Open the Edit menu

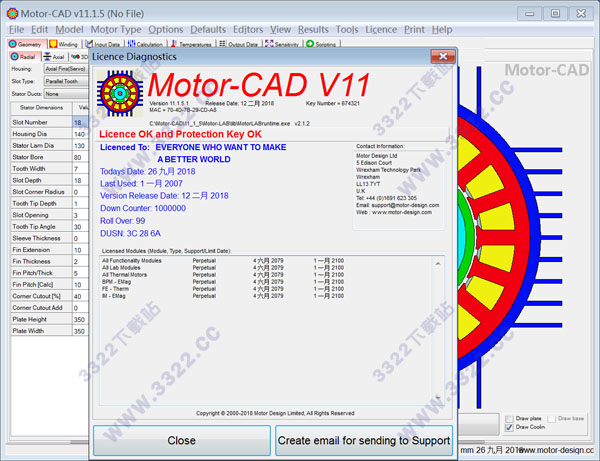pyautogui.click(x=39, y=29)
